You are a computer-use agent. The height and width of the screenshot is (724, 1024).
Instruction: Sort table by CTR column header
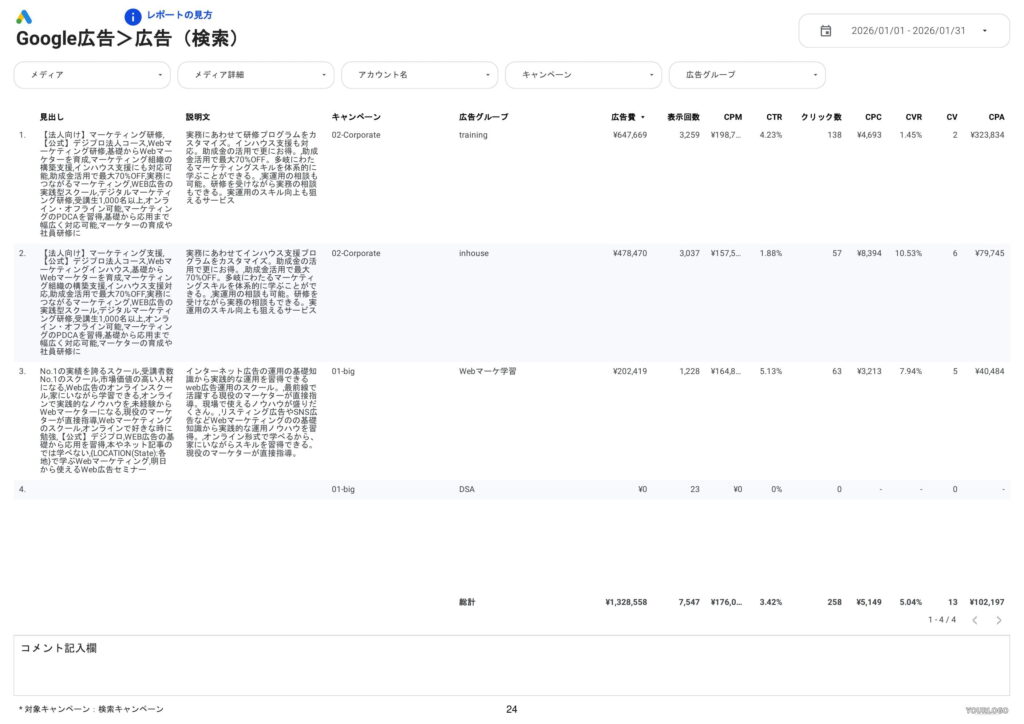[x=774, y=117]
